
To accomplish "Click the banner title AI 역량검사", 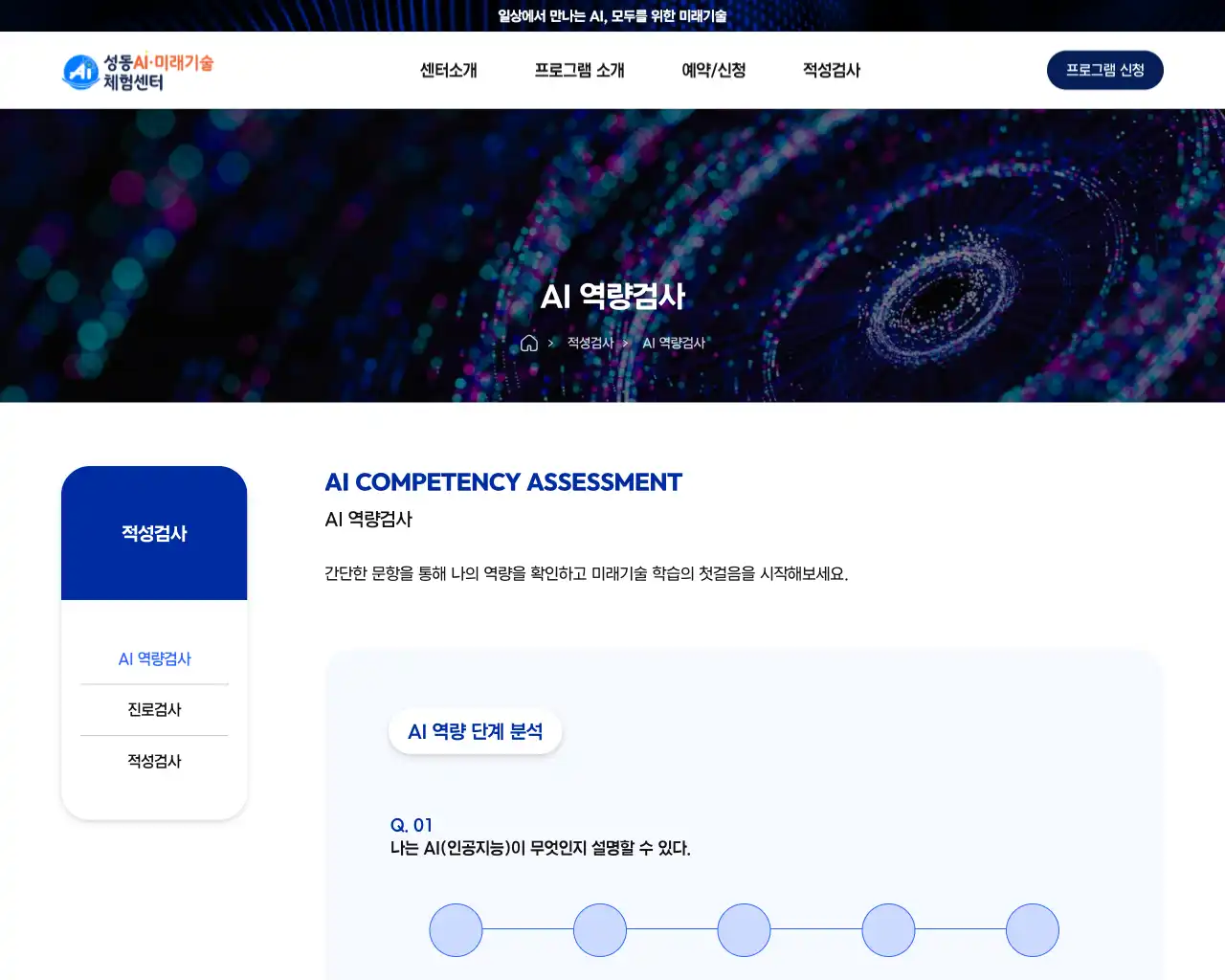I will [x=612, y=296].
